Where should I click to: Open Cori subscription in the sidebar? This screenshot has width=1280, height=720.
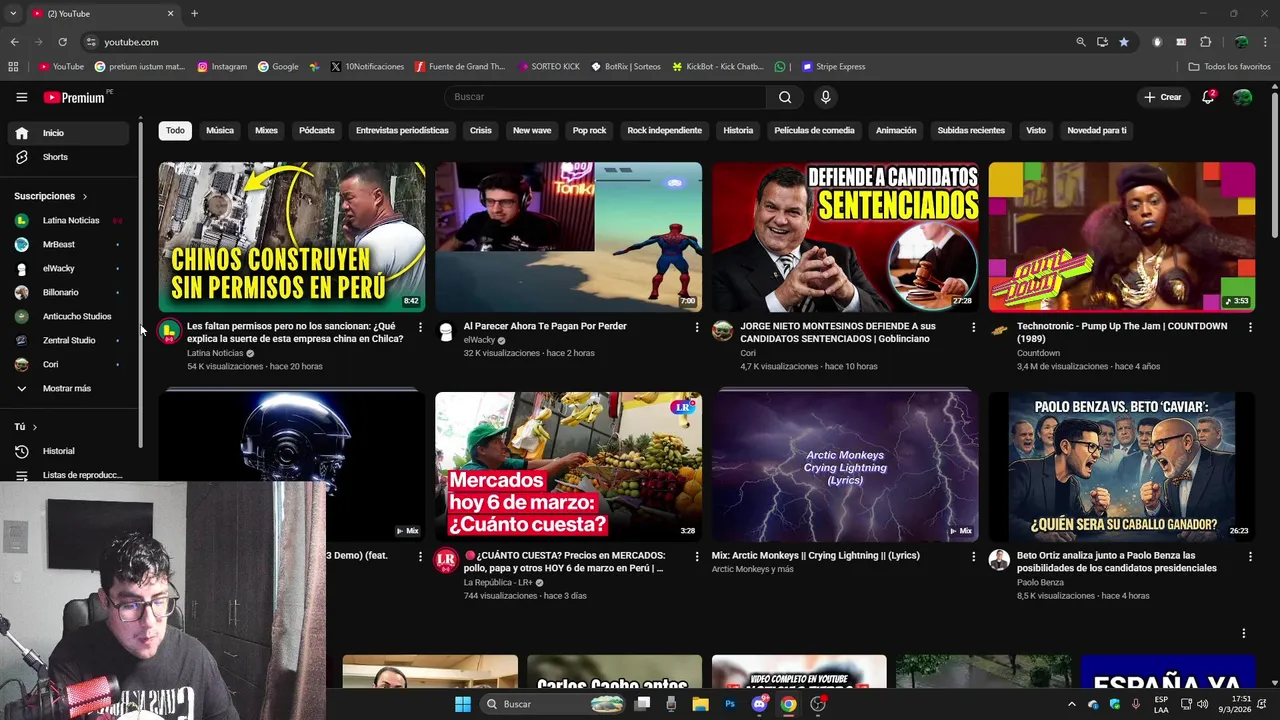[x=69, y=364]
